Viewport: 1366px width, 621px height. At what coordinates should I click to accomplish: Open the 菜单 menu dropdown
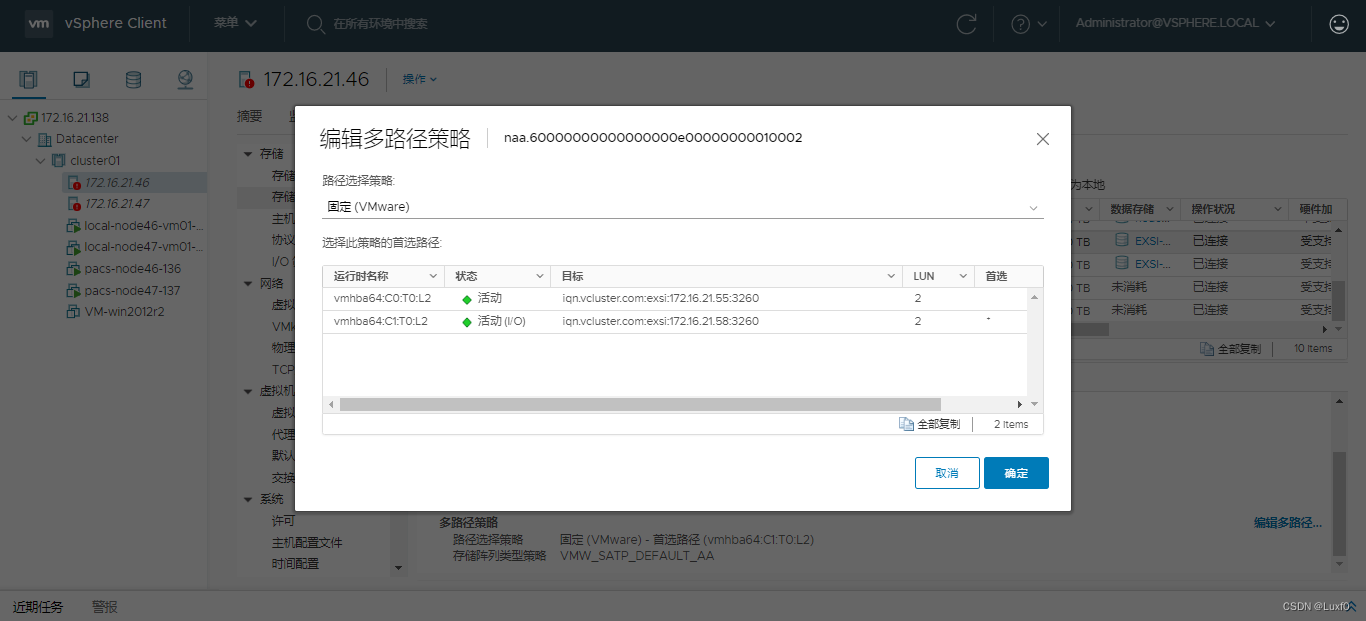[x=235, y=23]
